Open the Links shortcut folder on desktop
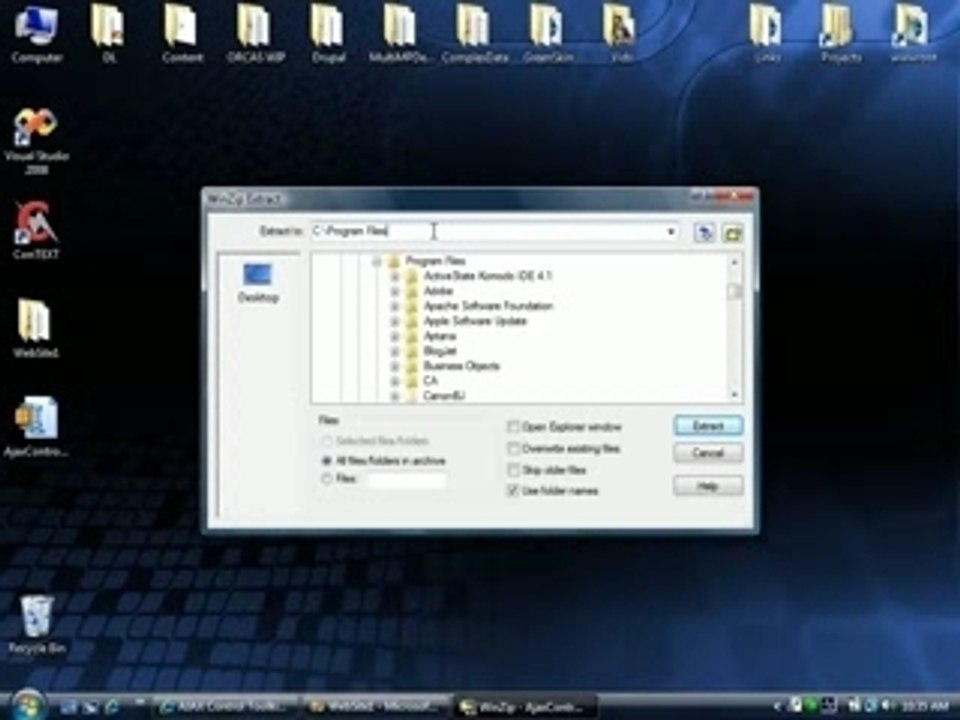960x720 pixels. 767,34
